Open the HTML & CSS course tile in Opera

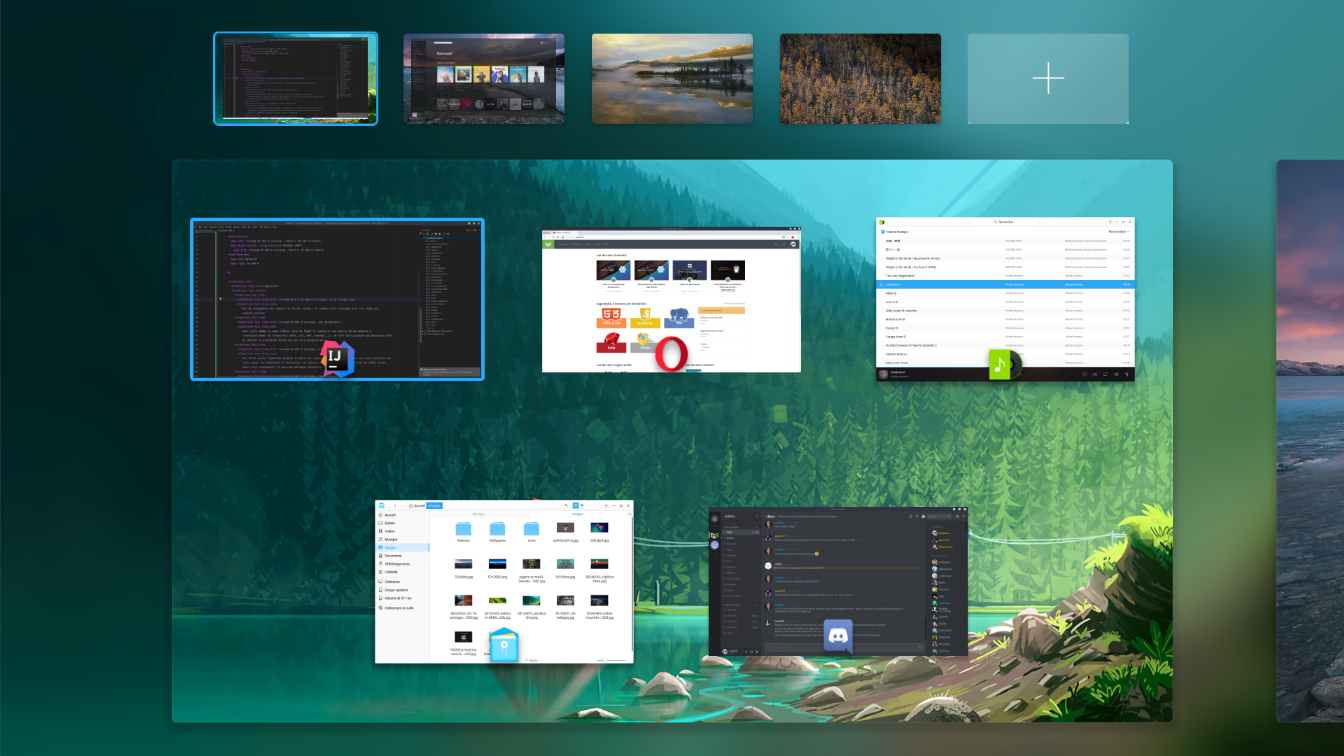click(x=611, y=318)
